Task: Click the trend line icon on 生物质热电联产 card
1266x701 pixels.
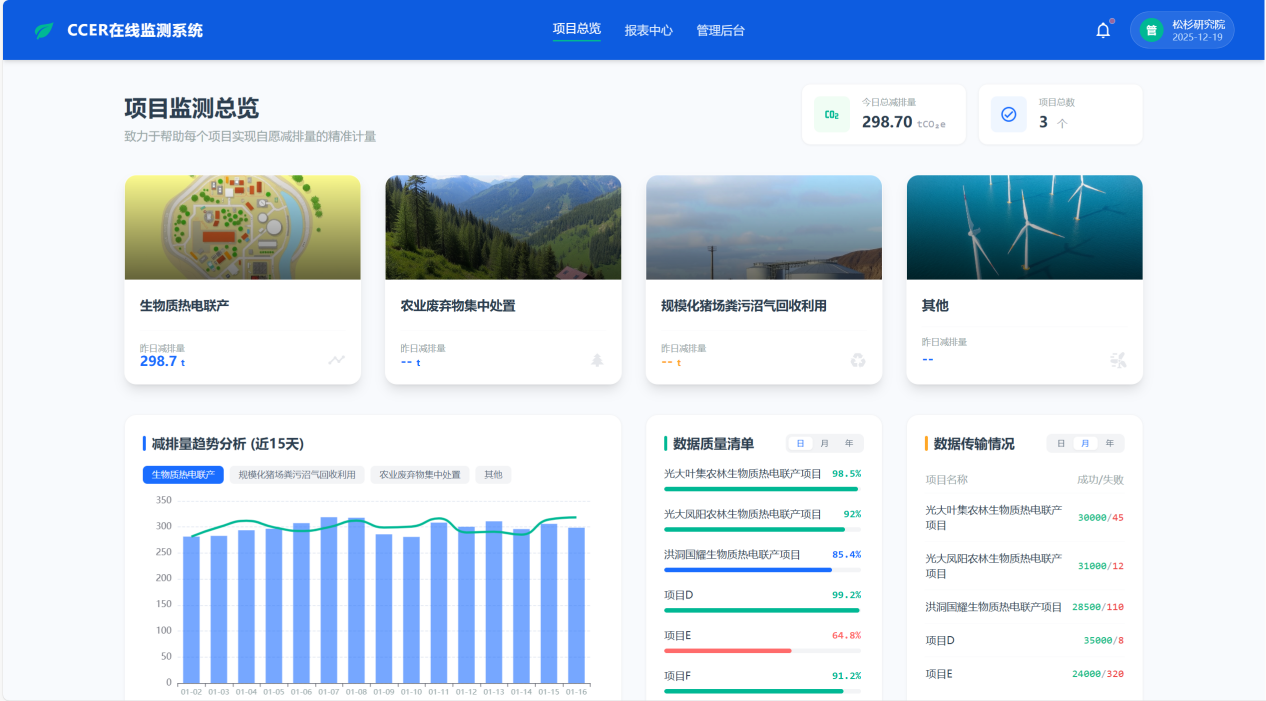Action: 337,360
